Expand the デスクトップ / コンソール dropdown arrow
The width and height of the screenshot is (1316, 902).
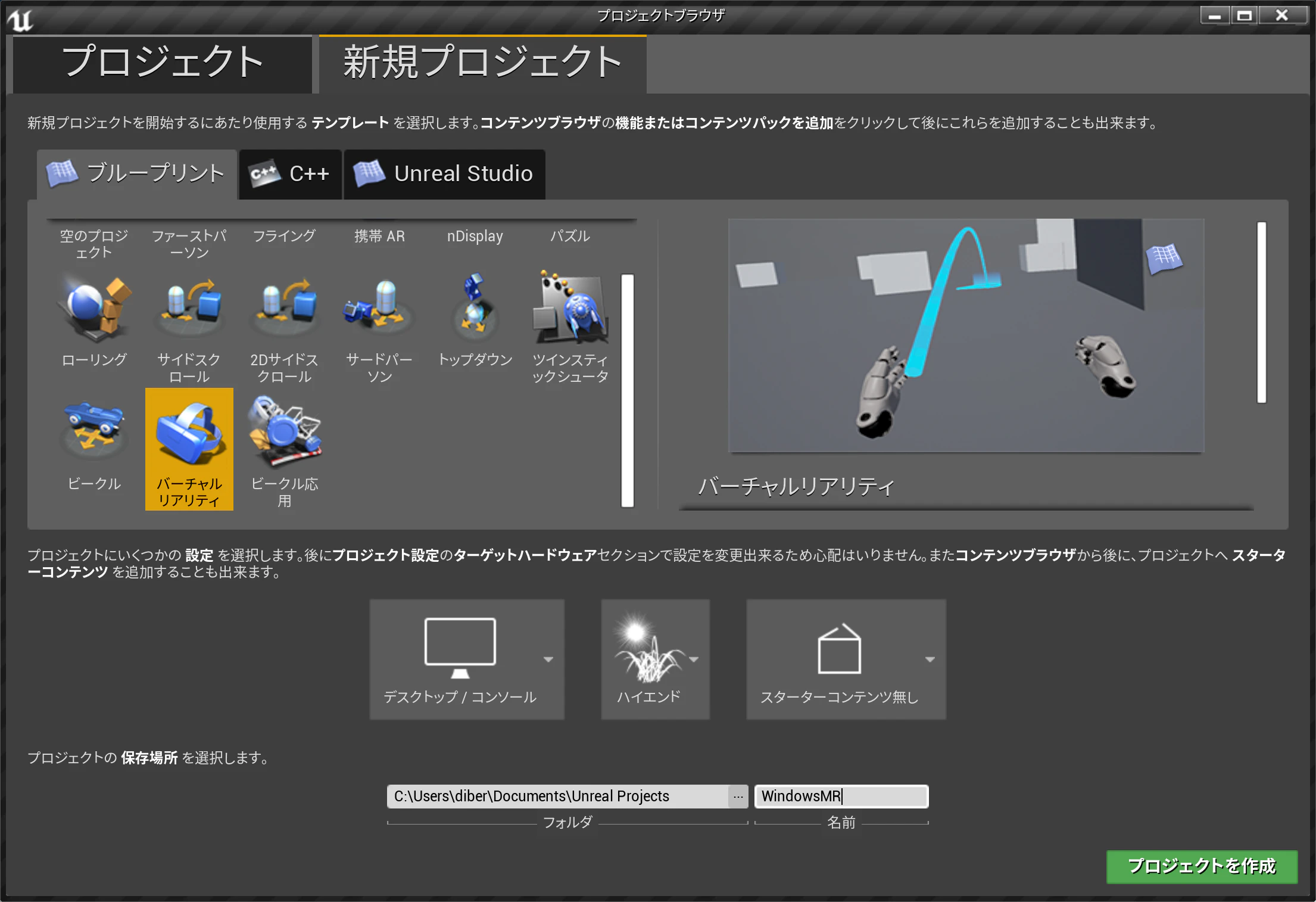click(x=548, y=659)
